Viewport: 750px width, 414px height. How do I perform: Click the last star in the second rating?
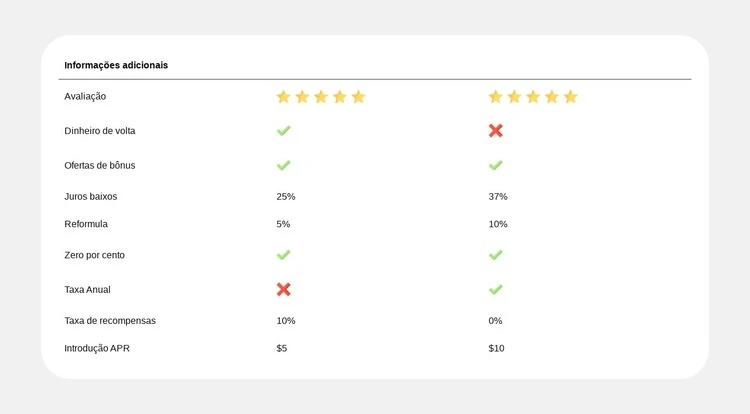click(570, 97)
